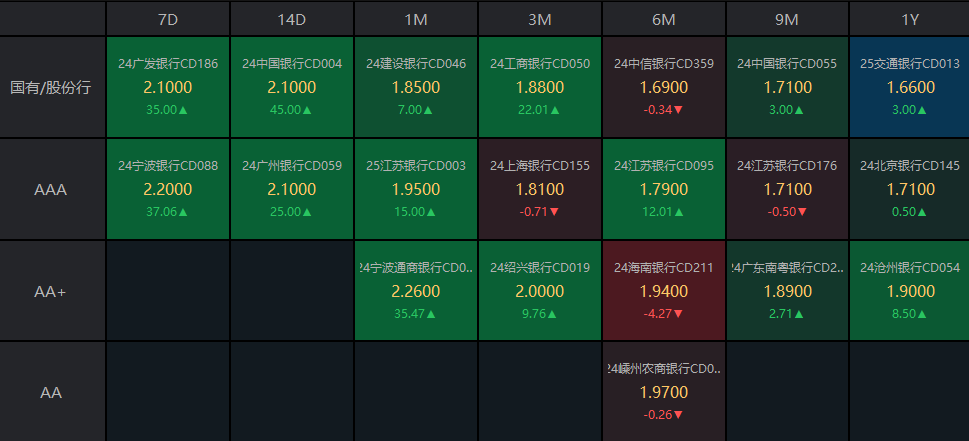Click the down arrow beside -0.26 in the AA row

click(x=678, y=416)
